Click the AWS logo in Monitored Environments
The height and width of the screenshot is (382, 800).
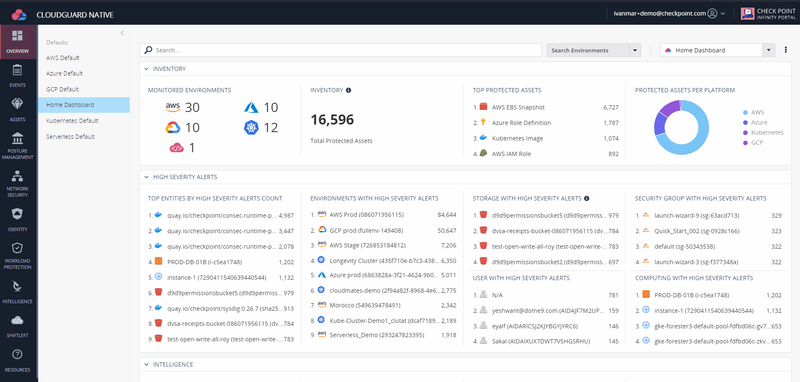point(173,107)
